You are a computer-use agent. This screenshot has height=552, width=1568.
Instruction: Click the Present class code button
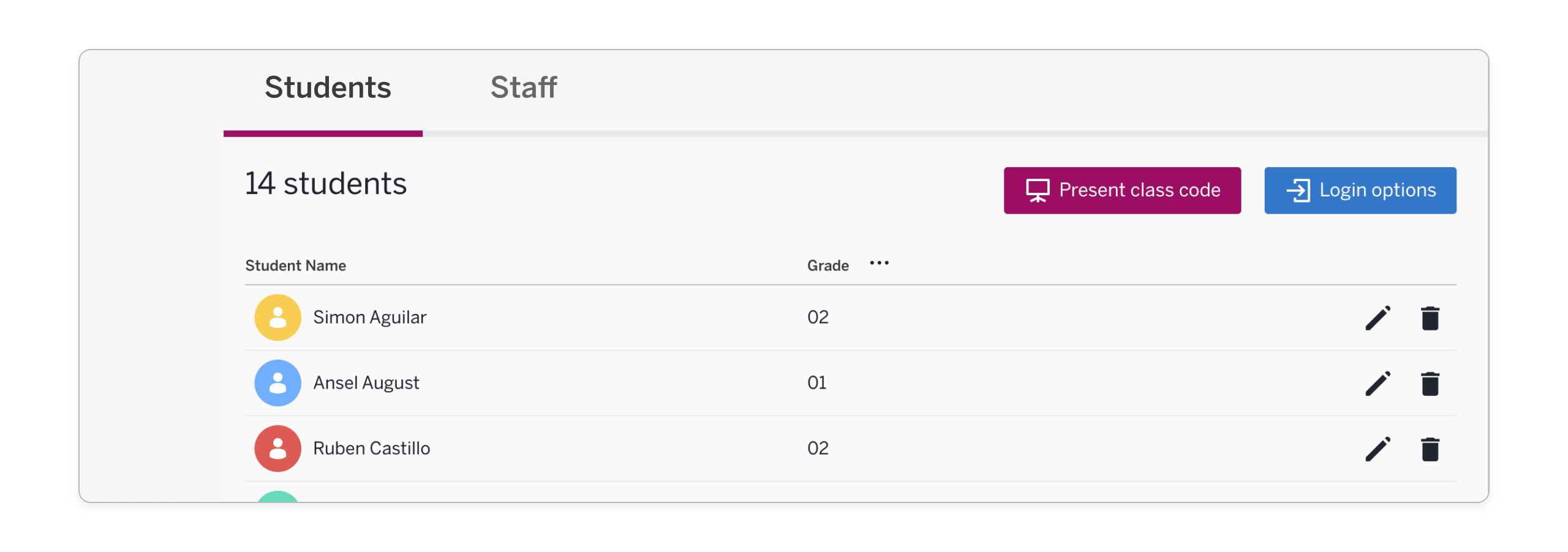[x=1121, y=190]
